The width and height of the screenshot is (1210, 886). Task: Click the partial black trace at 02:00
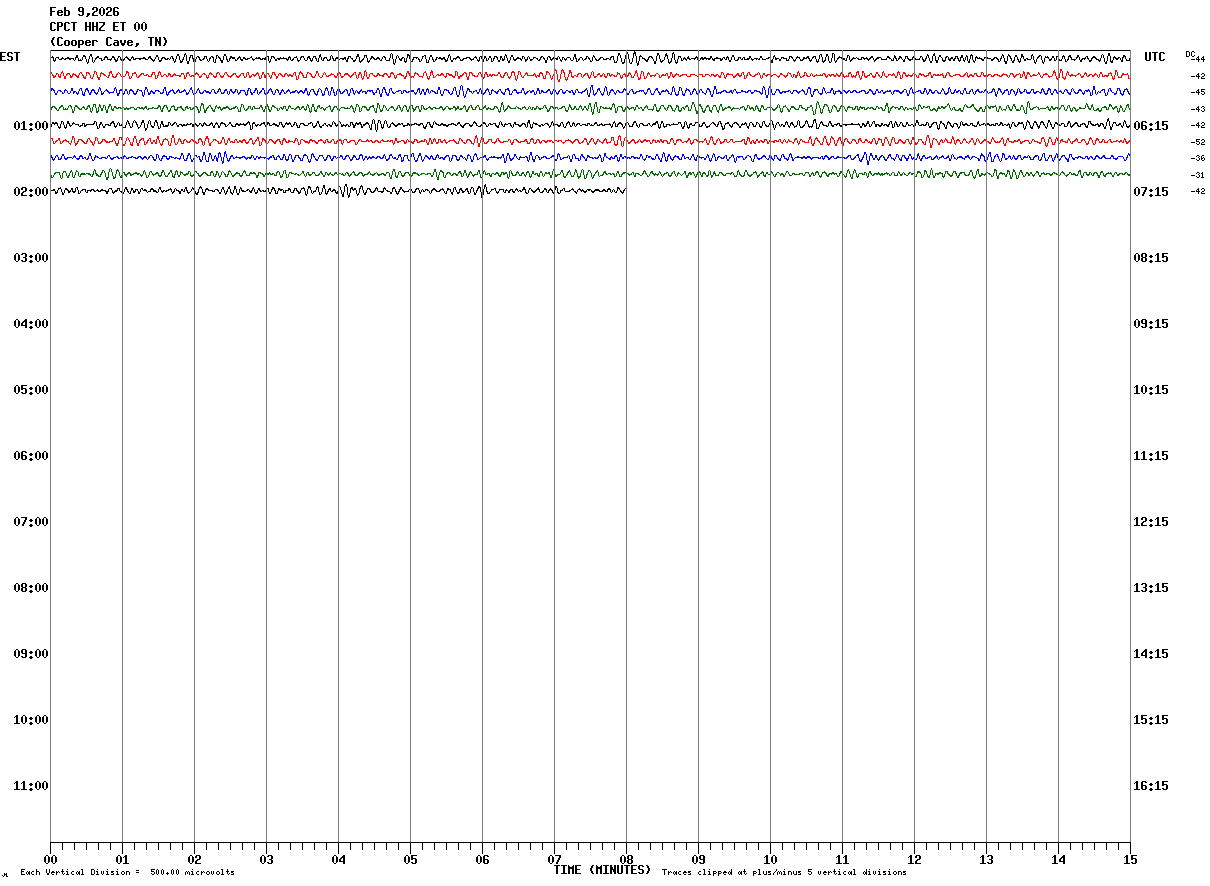(x=338, y=190)
